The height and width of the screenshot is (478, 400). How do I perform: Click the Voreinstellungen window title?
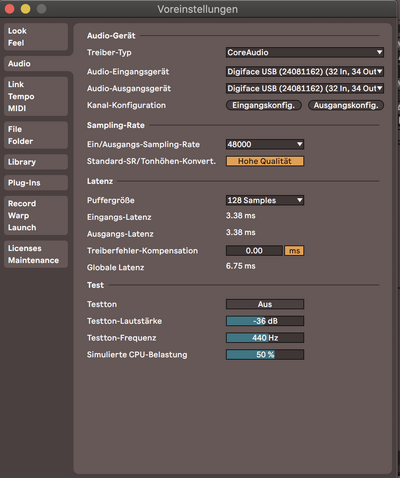198,9
